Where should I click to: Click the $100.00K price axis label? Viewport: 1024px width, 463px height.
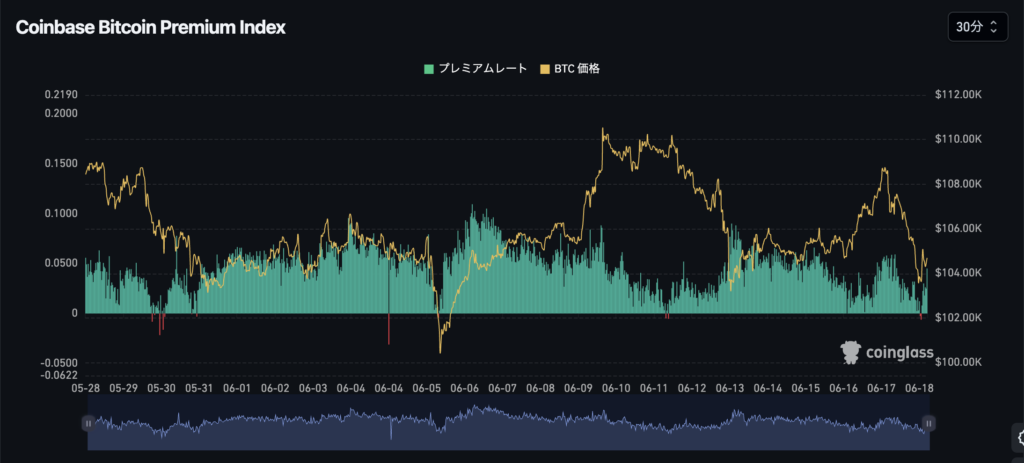tap(958, 362)
